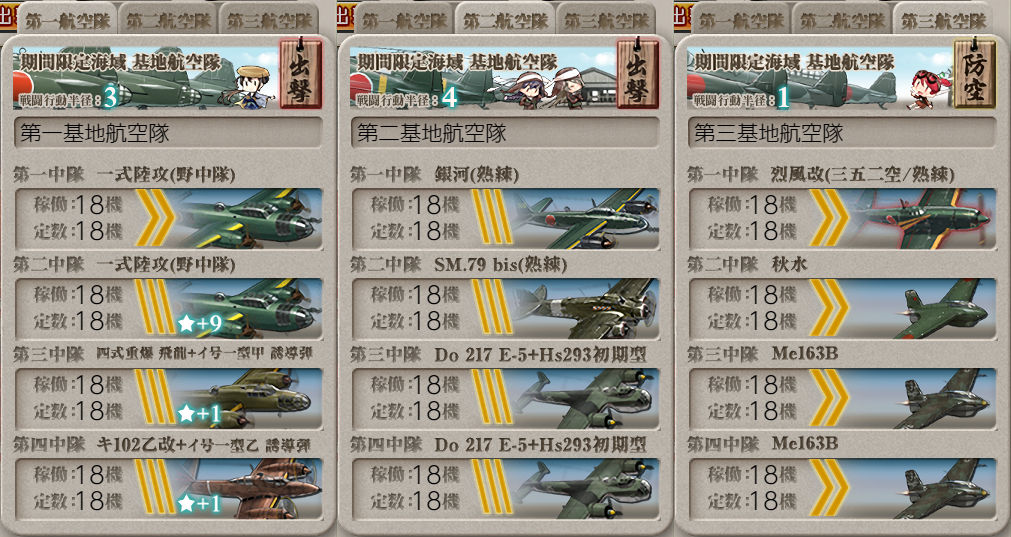1011x537 pixels.
Task: Switch to 第二航空隊 tab in left panel
Action: pos(169,20)
